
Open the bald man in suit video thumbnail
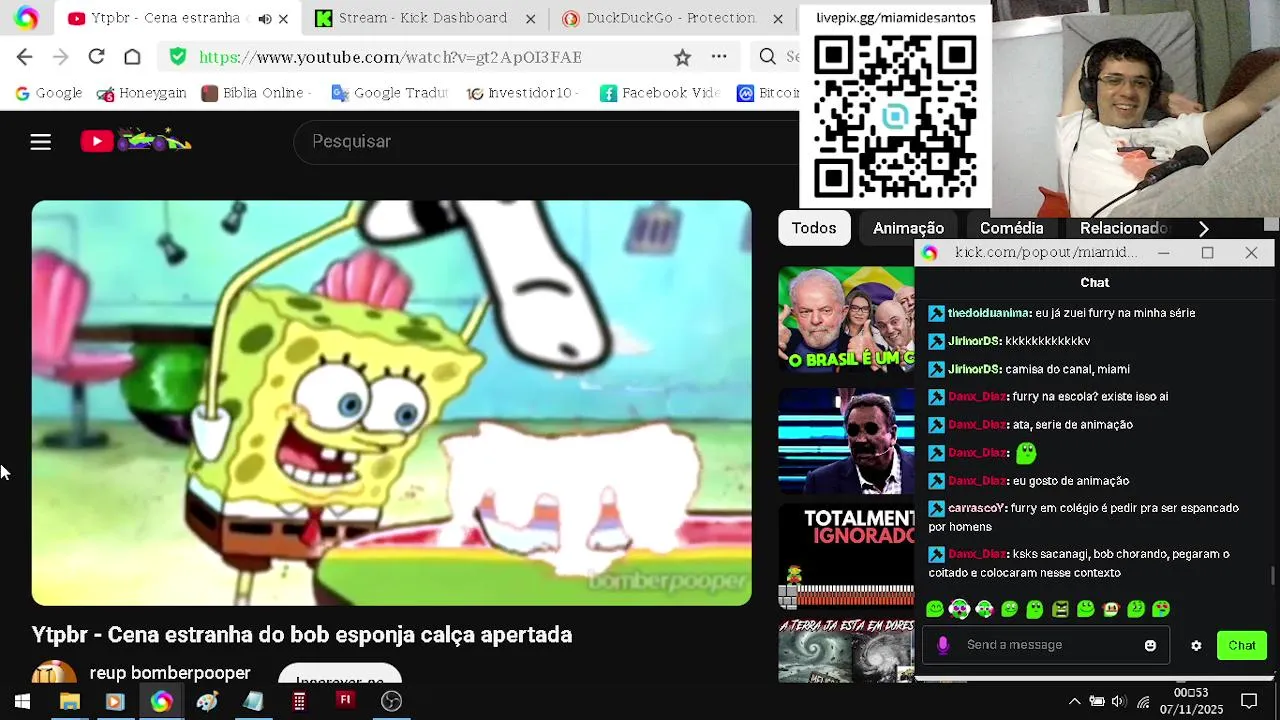[846, 441]
